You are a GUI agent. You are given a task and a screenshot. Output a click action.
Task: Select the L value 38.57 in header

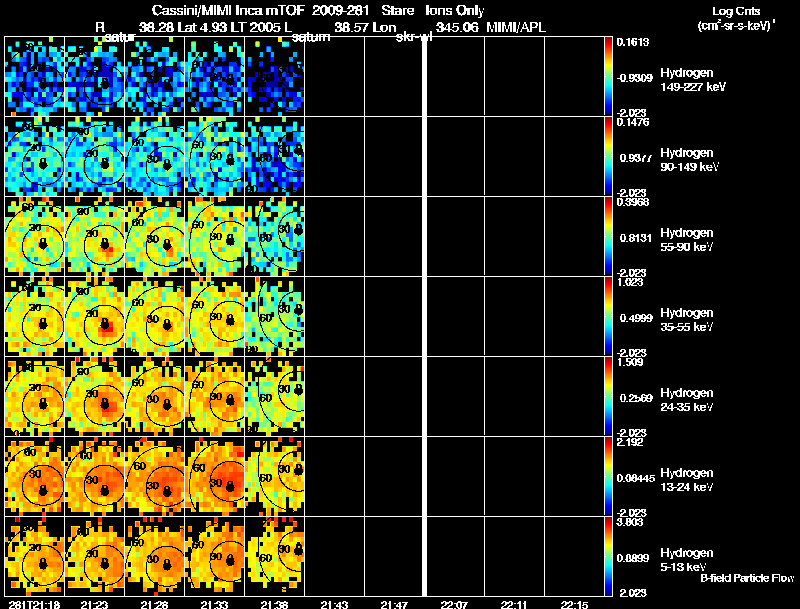coord(353,27)
